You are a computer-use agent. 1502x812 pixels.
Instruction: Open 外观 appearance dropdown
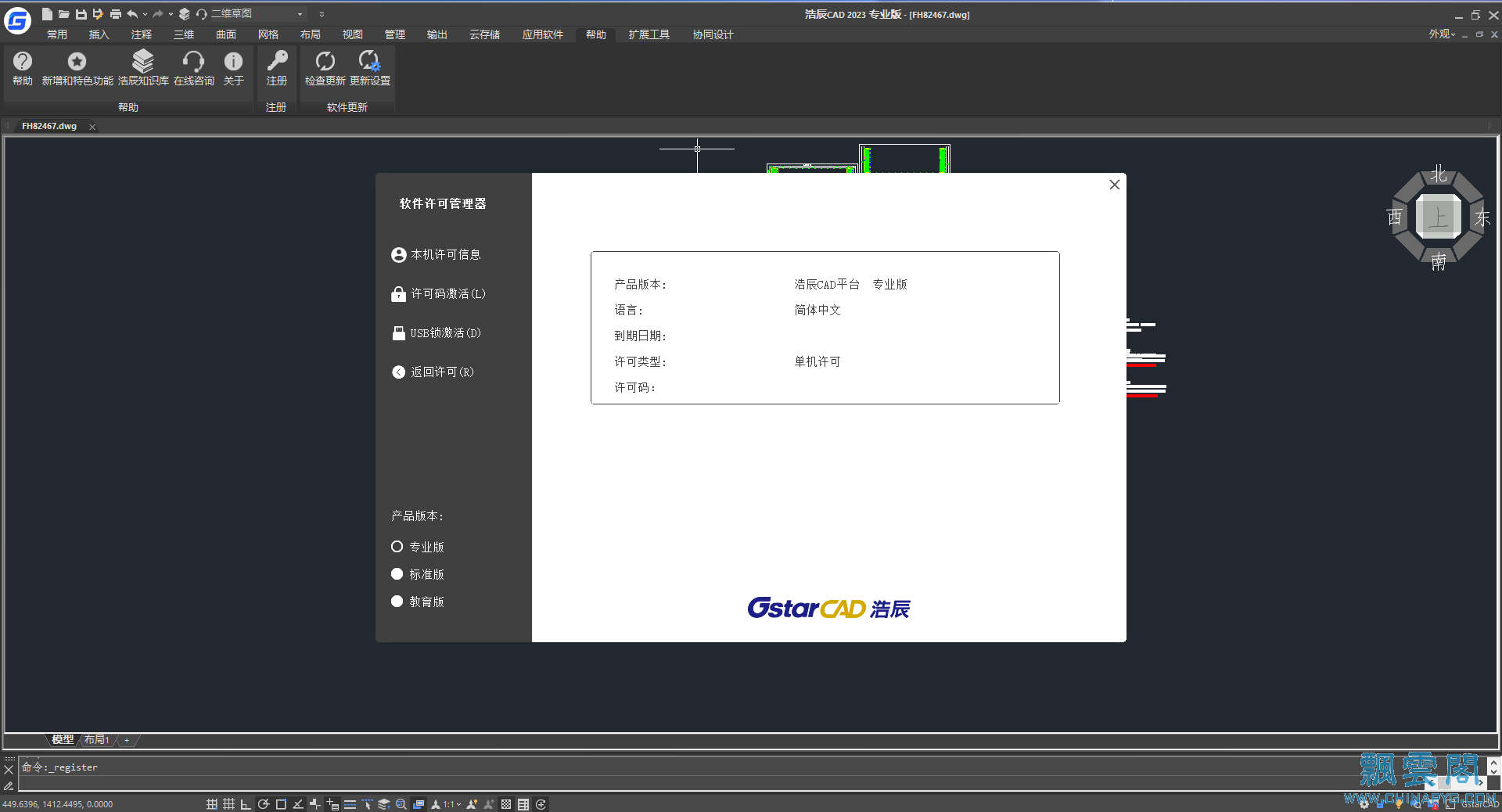point(1442,34)
